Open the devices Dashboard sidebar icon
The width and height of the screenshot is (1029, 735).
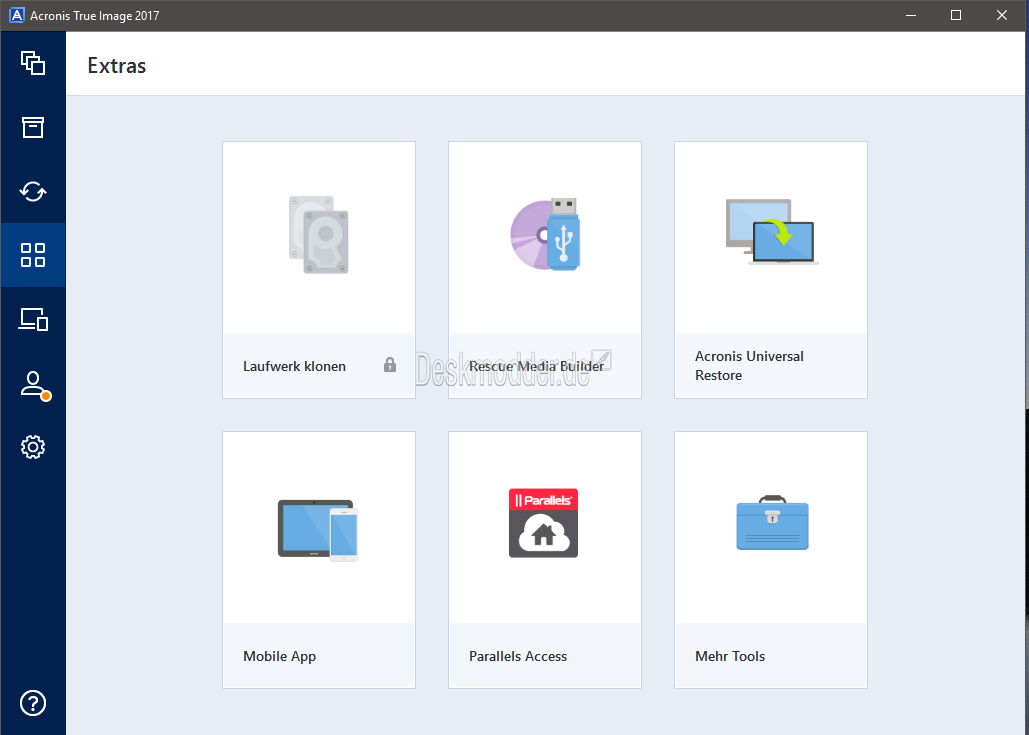pos(33,320)
